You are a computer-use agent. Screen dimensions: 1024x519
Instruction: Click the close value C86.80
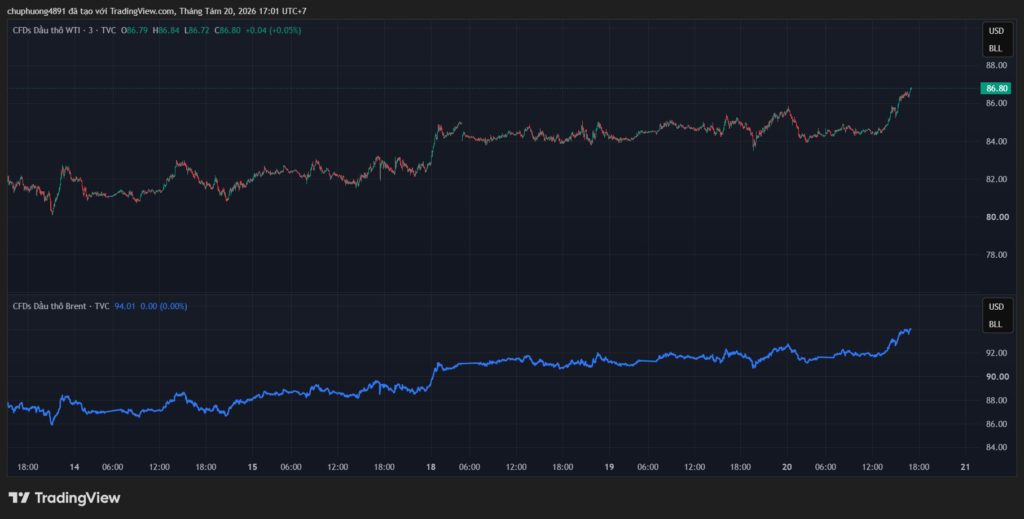click(x=227, y=30)
